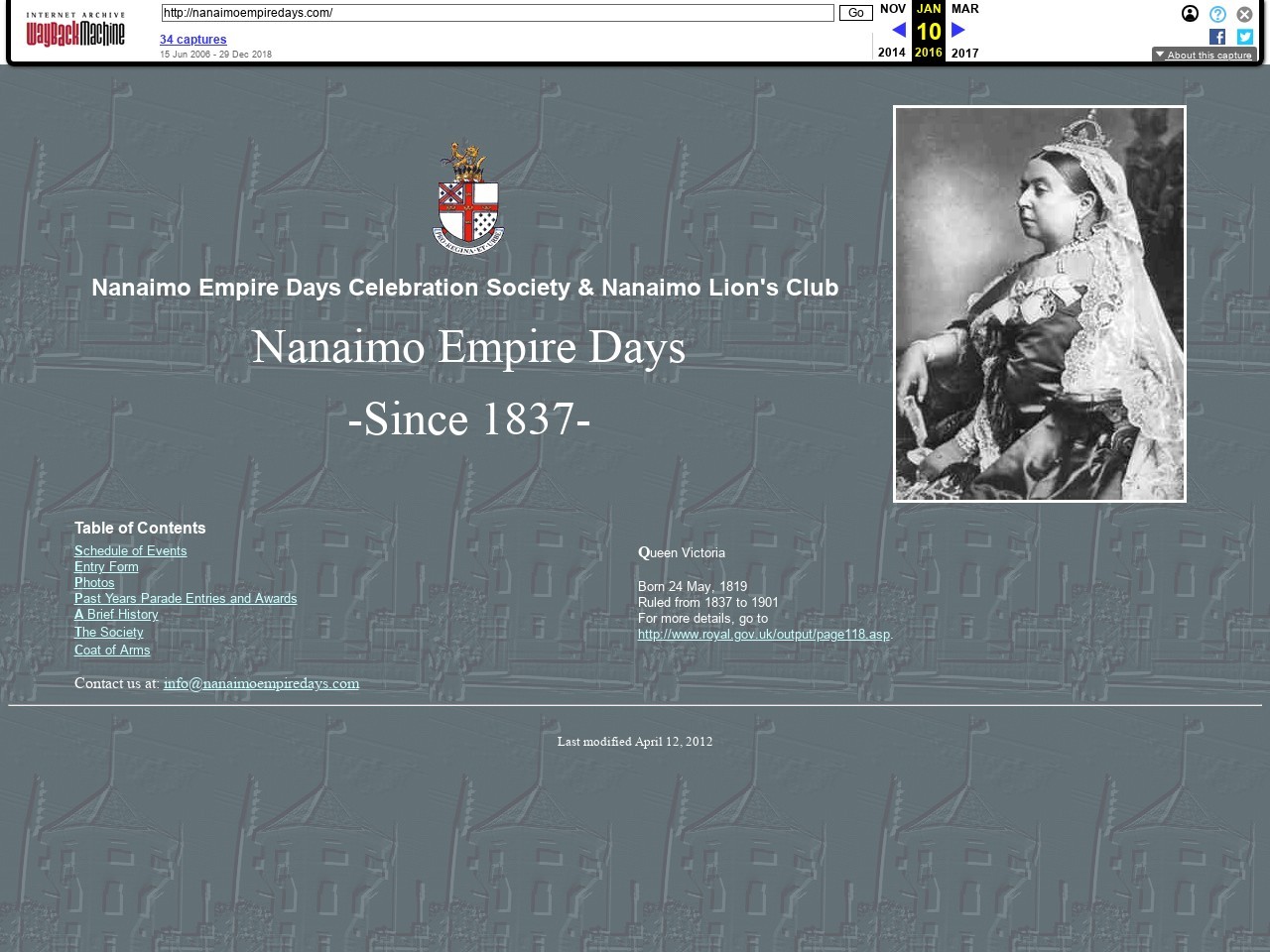Select year 2014 in timeline
The width and height of the screenshot is (1270, 952).
click(x=891, y=53)
